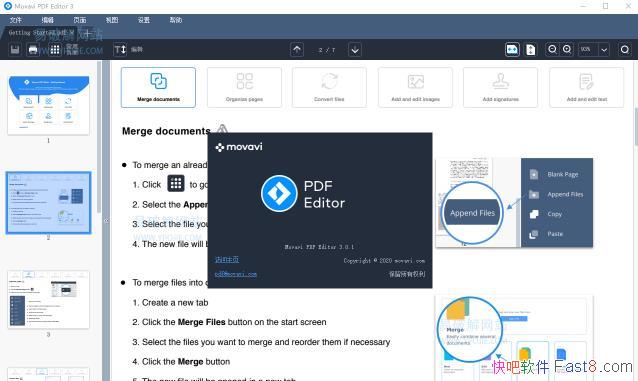This screenshot has height=381, width=638.
Task: Click the Movavi app icon in title bar
Action: click(x=8, y=6)
